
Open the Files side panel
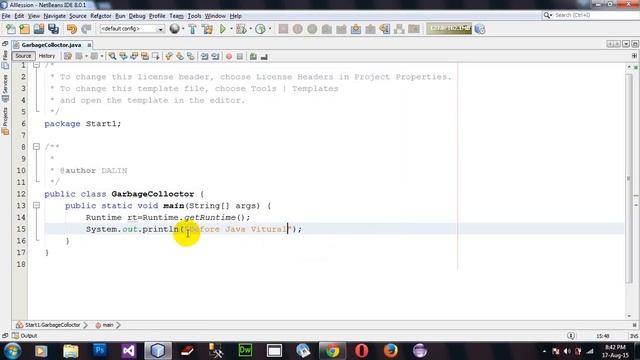5,60
